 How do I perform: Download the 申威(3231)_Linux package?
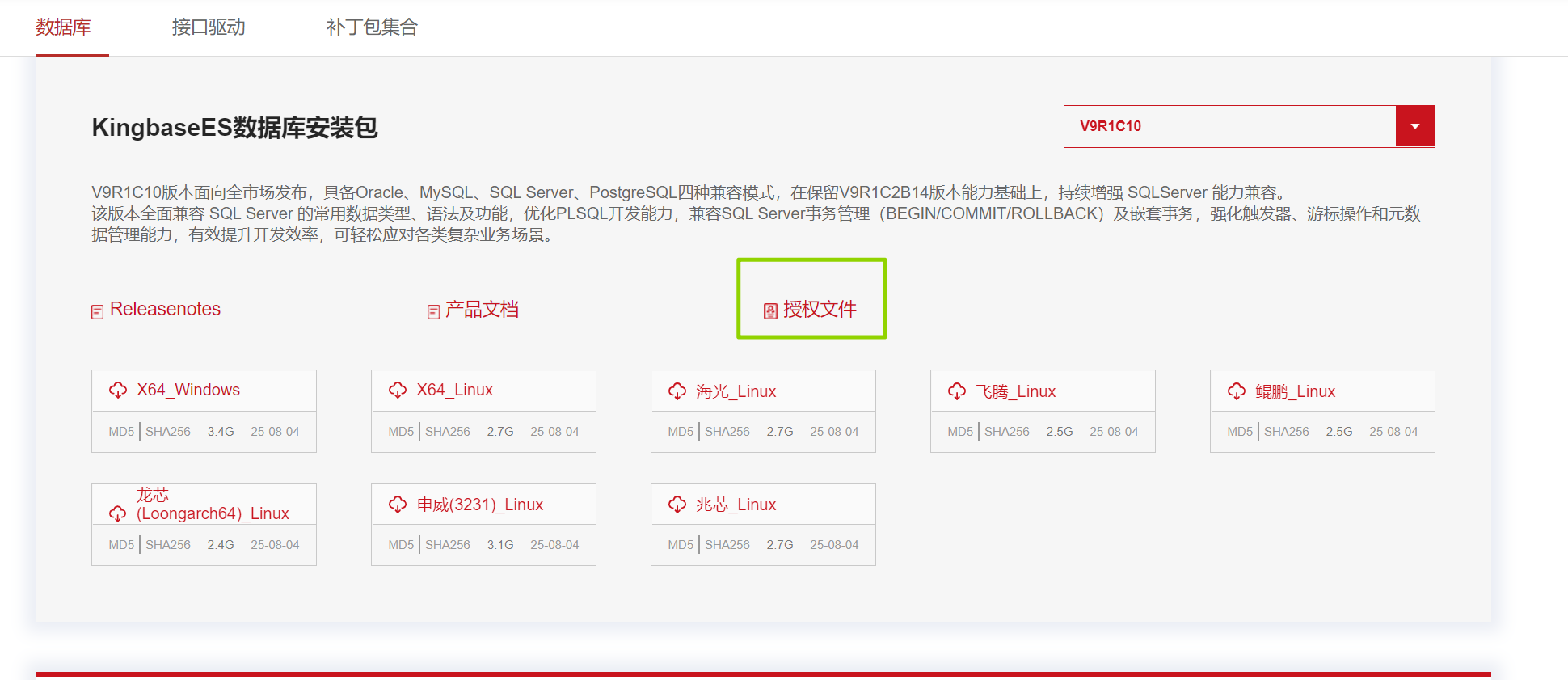(480, 505)
